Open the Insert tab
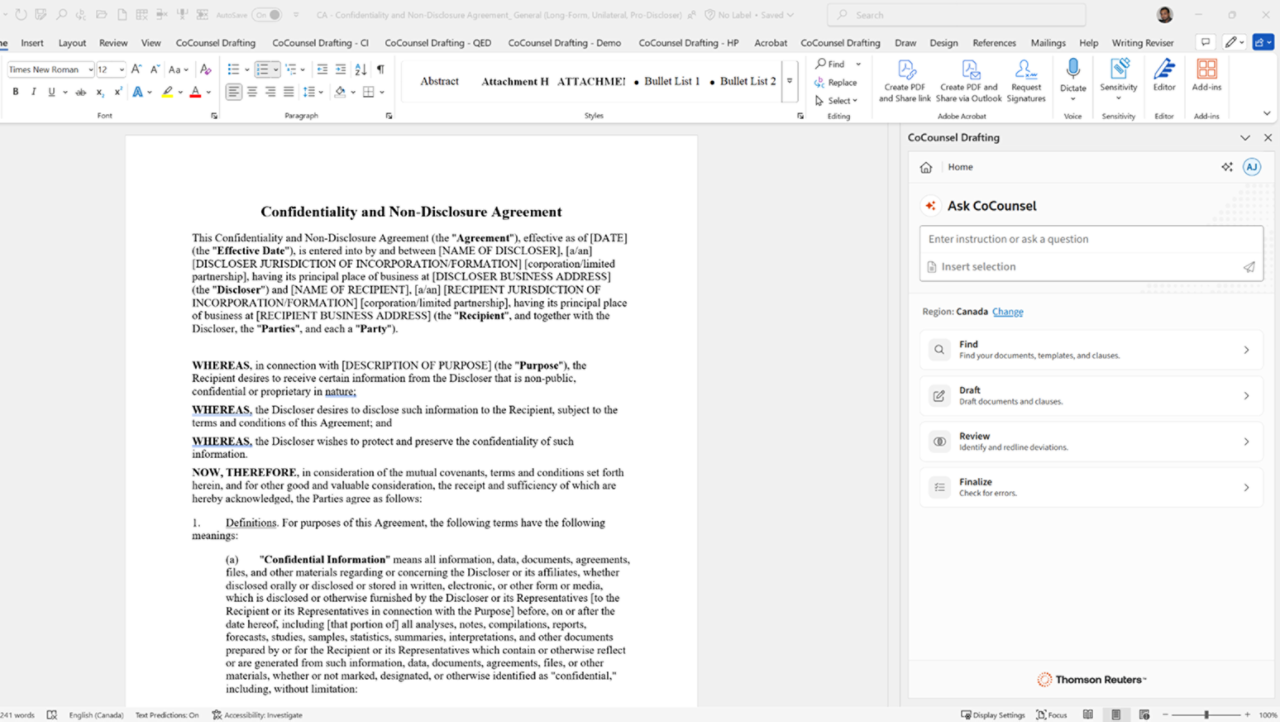Image resolution: width=1280 pixels, height=722 pixels. point(32,43)
